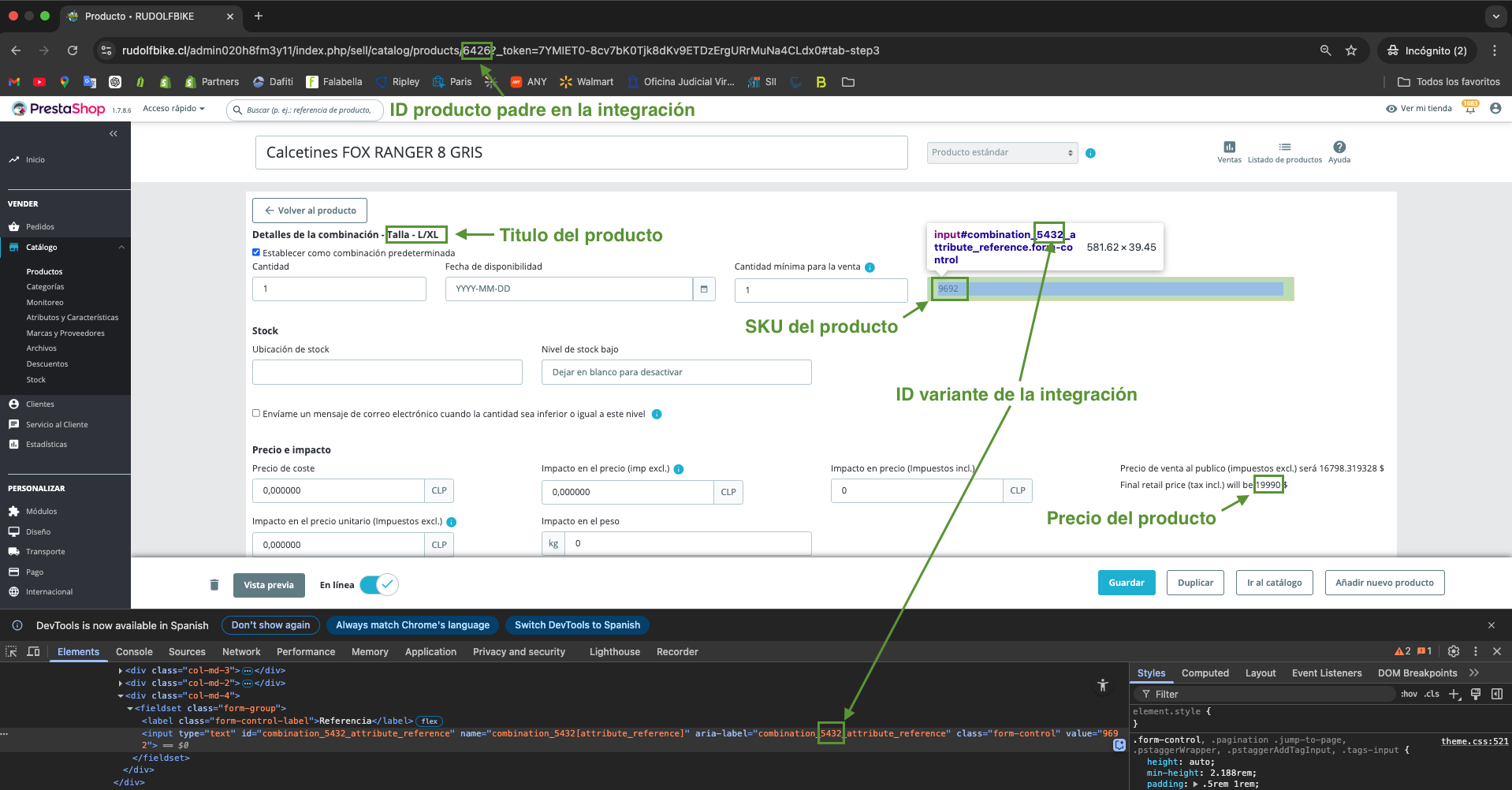The image size is (1512, 790).
Task: Collapse the col-md-4 div node
Action: 121,696
